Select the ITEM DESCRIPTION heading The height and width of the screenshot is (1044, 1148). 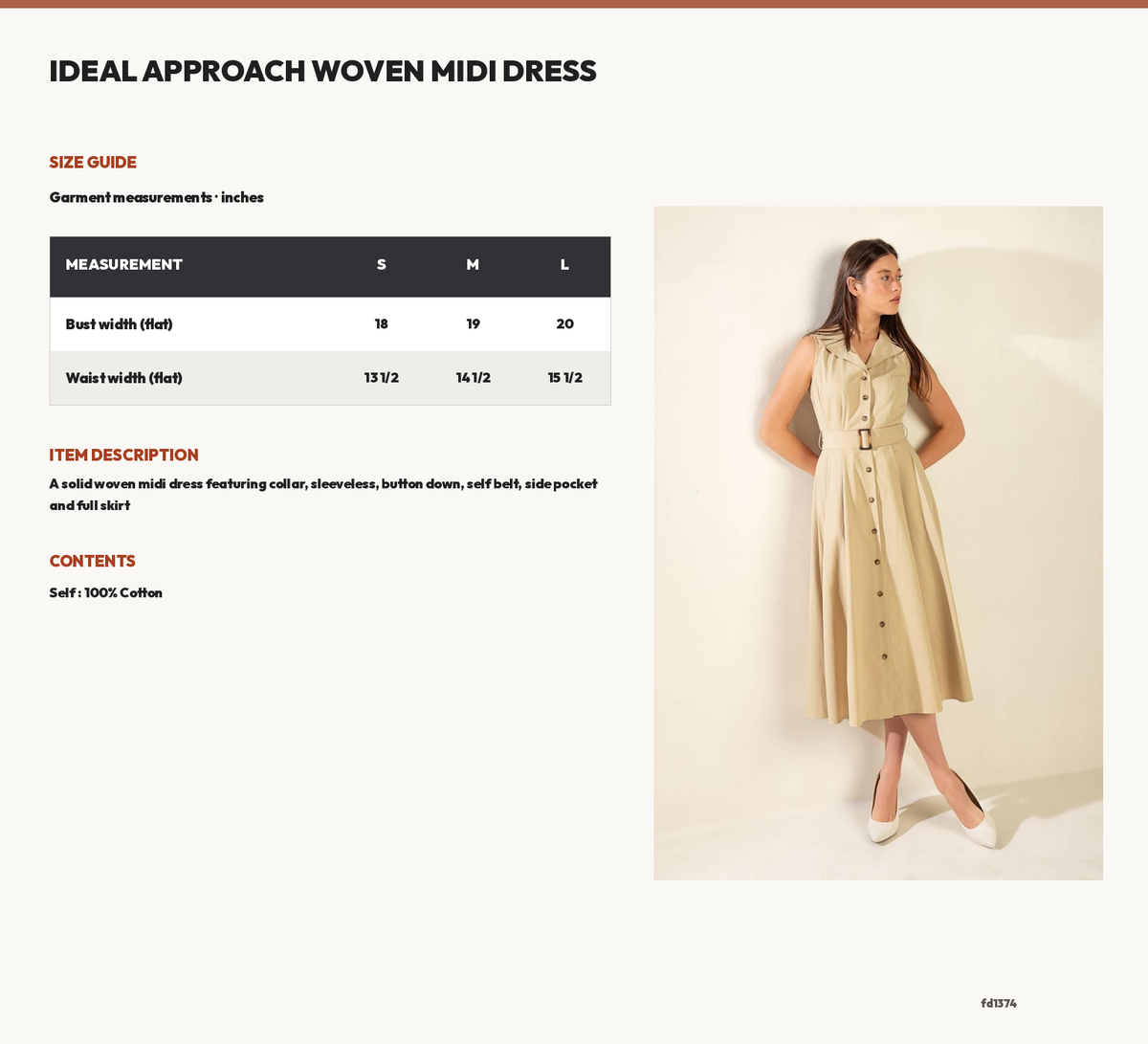[123, 455]
